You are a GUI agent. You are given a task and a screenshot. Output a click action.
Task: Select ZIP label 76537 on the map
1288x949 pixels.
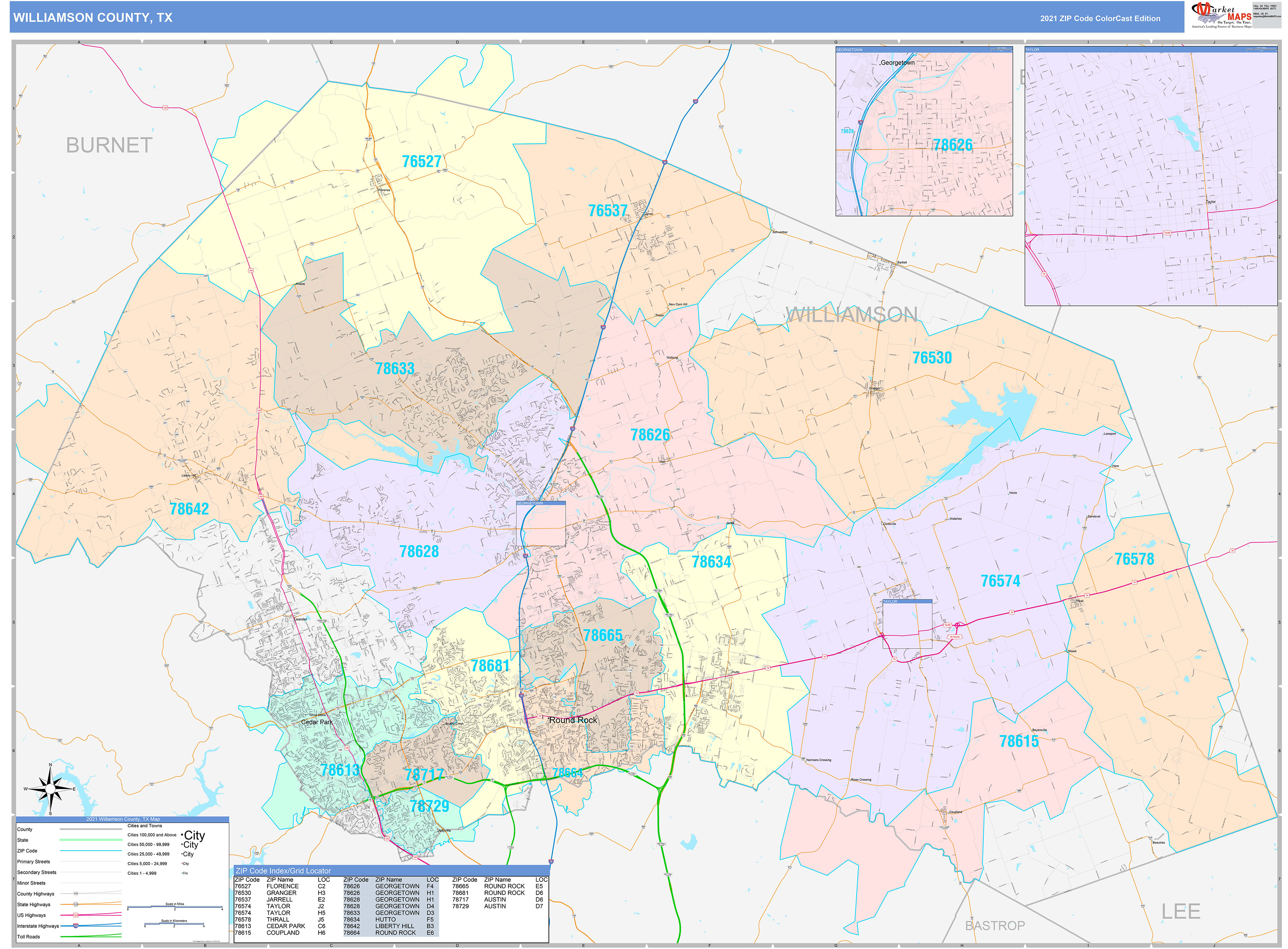tap(608, 211)
